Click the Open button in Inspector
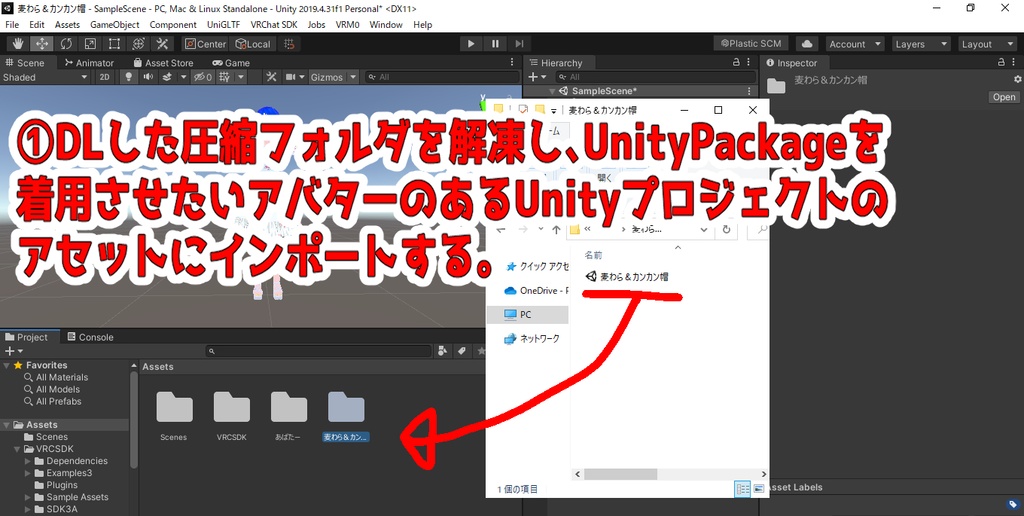This screenshot has width=1024, height=516. point(1004,97)
